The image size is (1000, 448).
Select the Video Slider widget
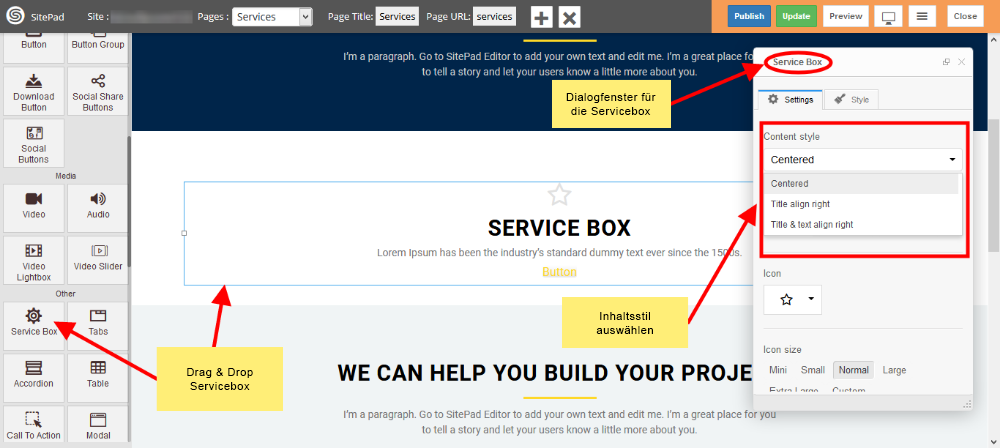98,260
